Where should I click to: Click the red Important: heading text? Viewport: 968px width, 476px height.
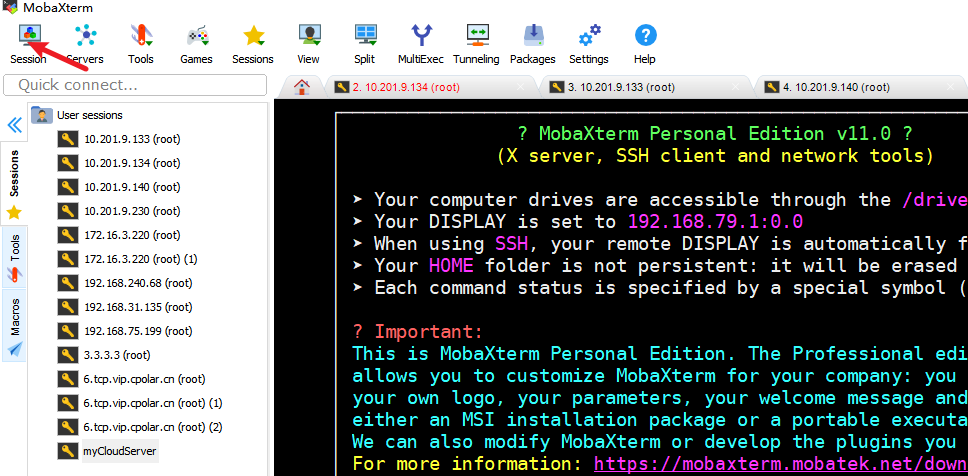pyautogui.click(x=428, y=332)
